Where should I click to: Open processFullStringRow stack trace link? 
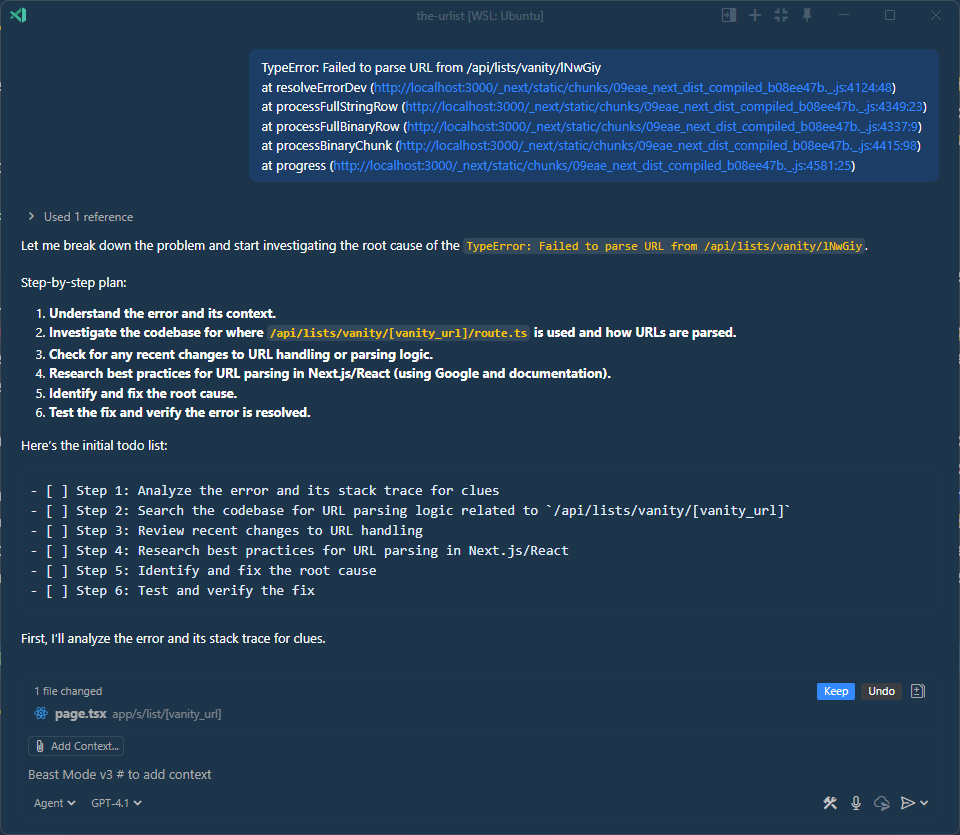point(664,107)
